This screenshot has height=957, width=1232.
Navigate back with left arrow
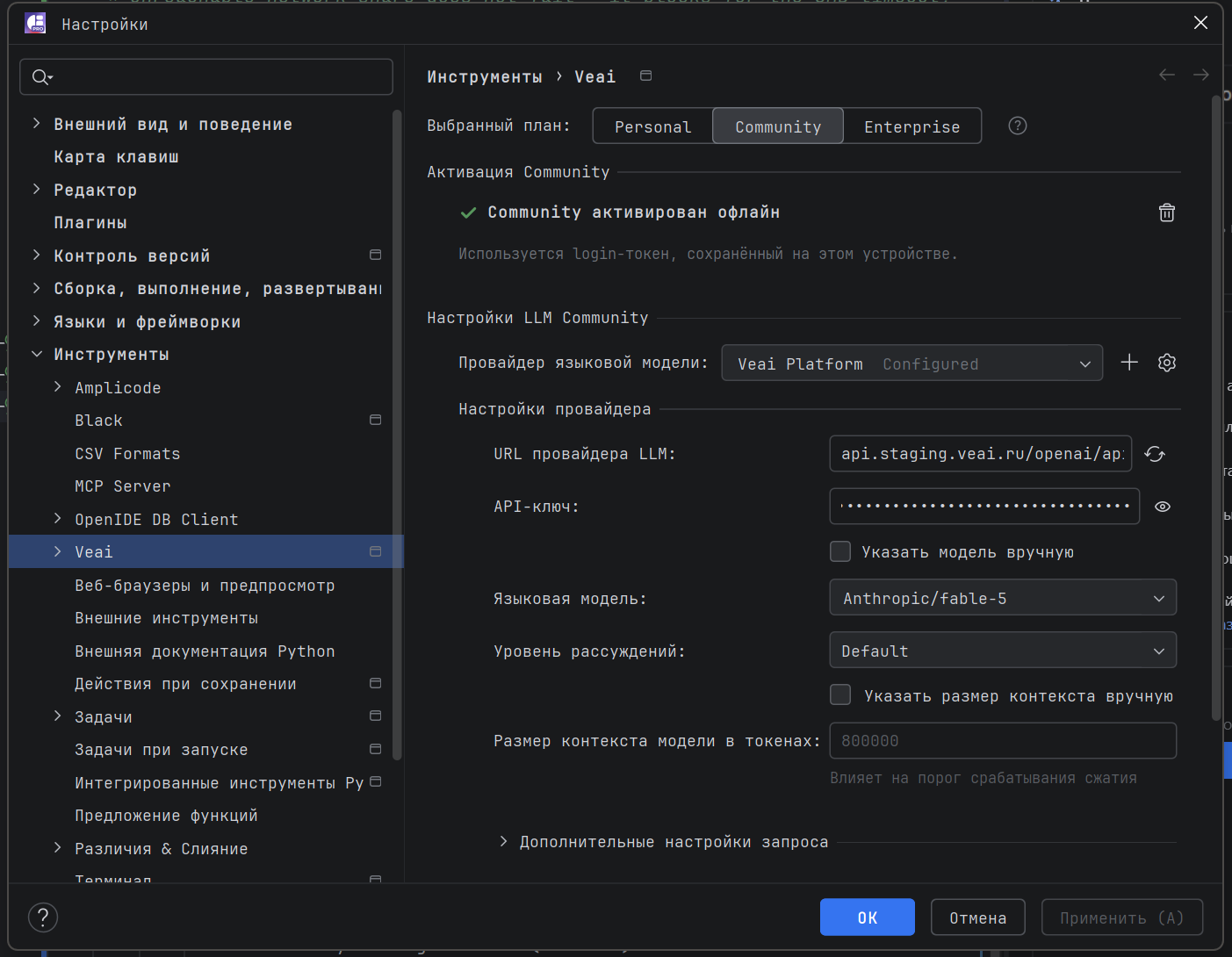coord(1166,76)
